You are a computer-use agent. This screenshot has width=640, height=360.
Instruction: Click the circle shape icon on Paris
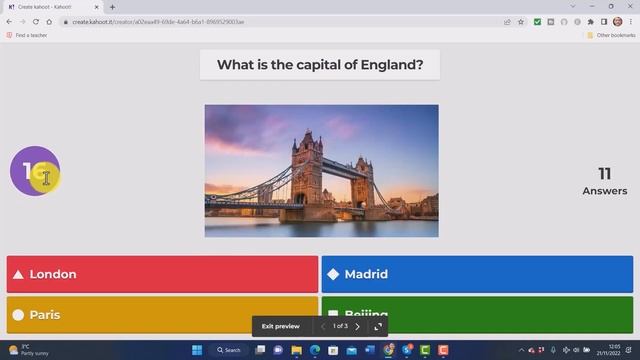pyautogui.click(x=18, y=315)
